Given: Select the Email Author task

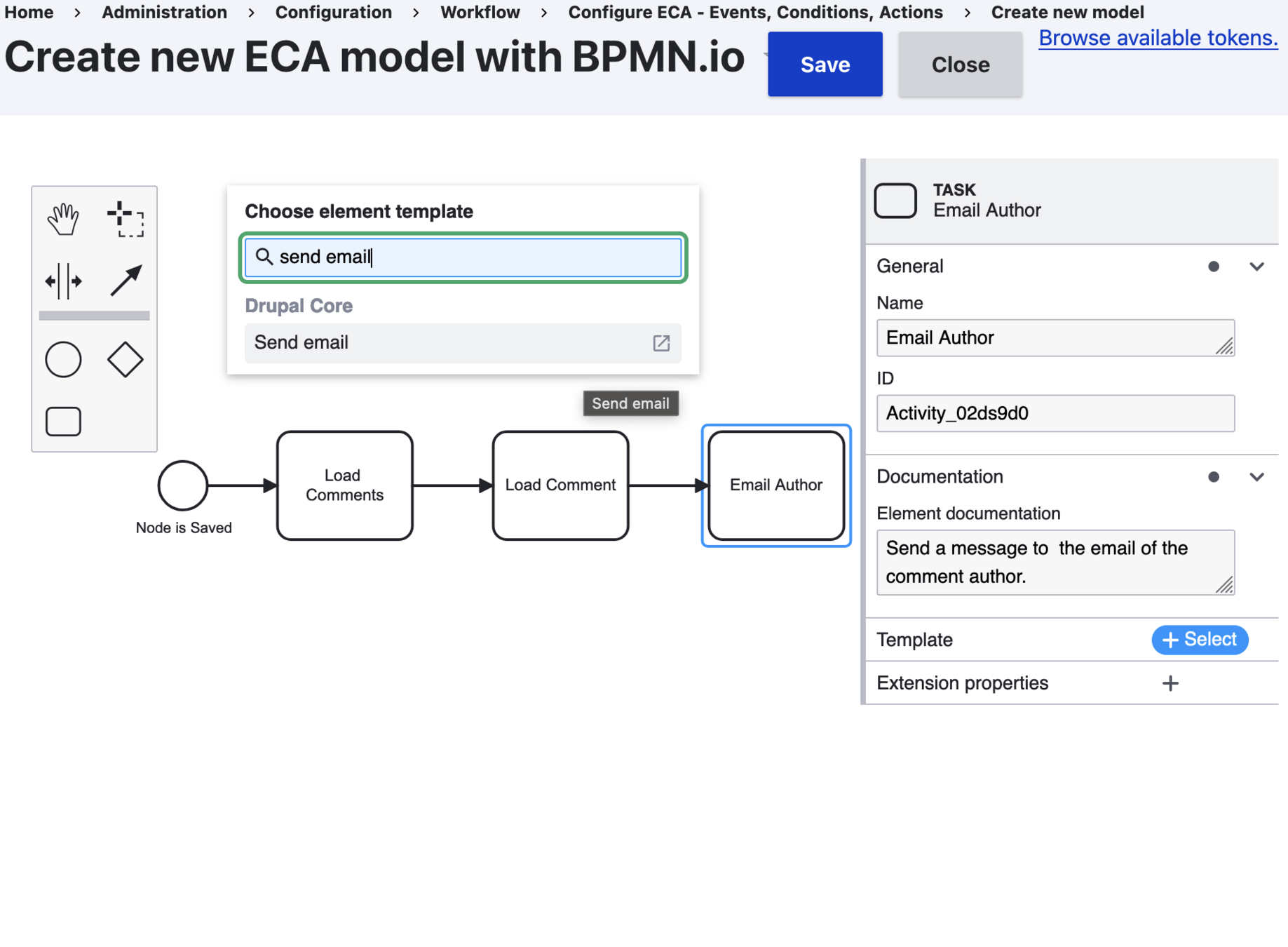Looking at the screenshot, I should tap(776, 485).
